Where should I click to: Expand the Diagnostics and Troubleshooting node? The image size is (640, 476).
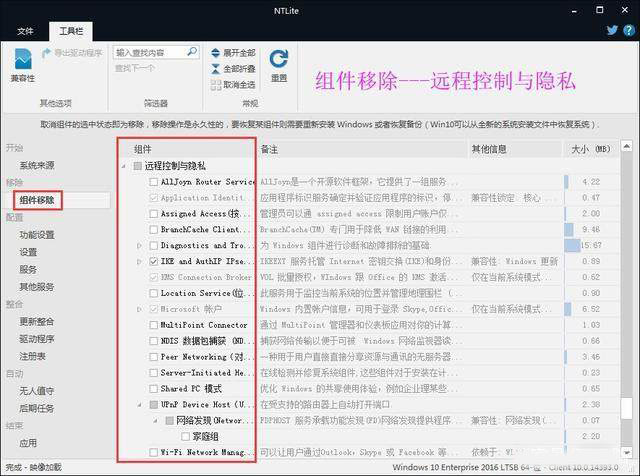click(x=139, y=245)
